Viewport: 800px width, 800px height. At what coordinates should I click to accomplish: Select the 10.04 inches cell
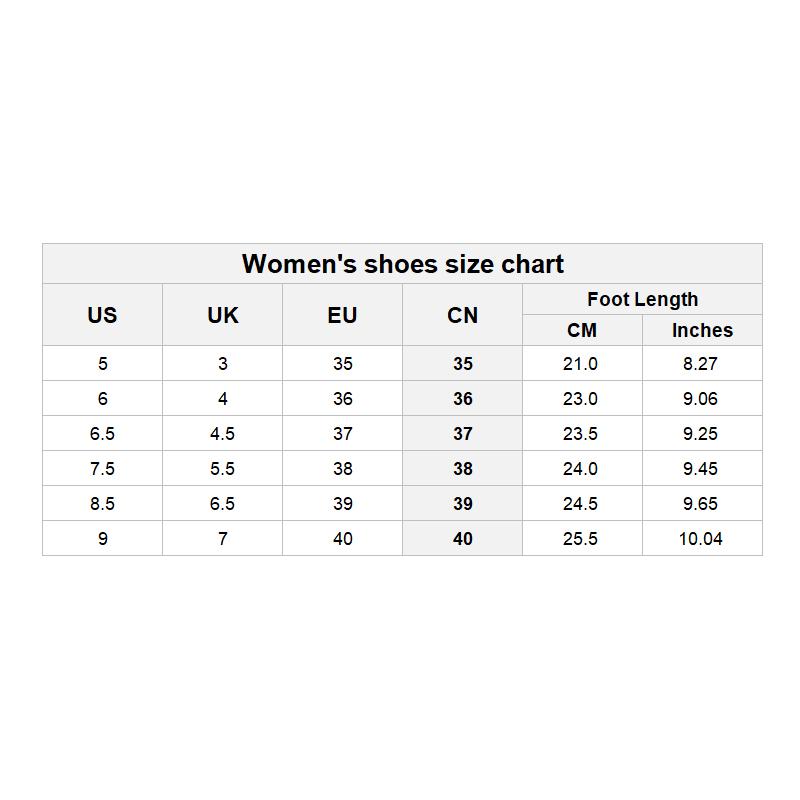coord(701,539)
